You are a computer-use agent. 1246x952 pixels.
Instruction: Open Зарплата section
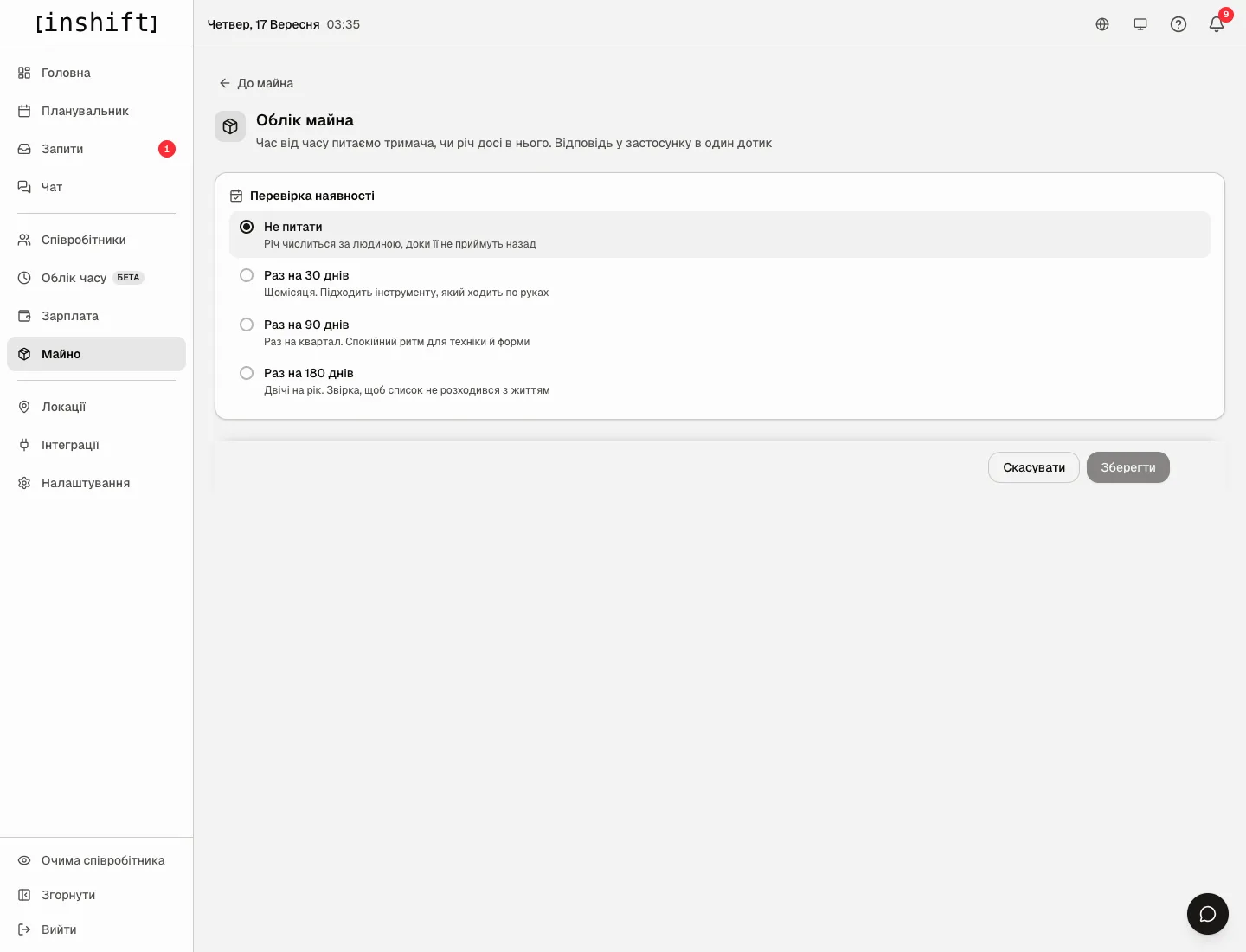pos(96,316)
